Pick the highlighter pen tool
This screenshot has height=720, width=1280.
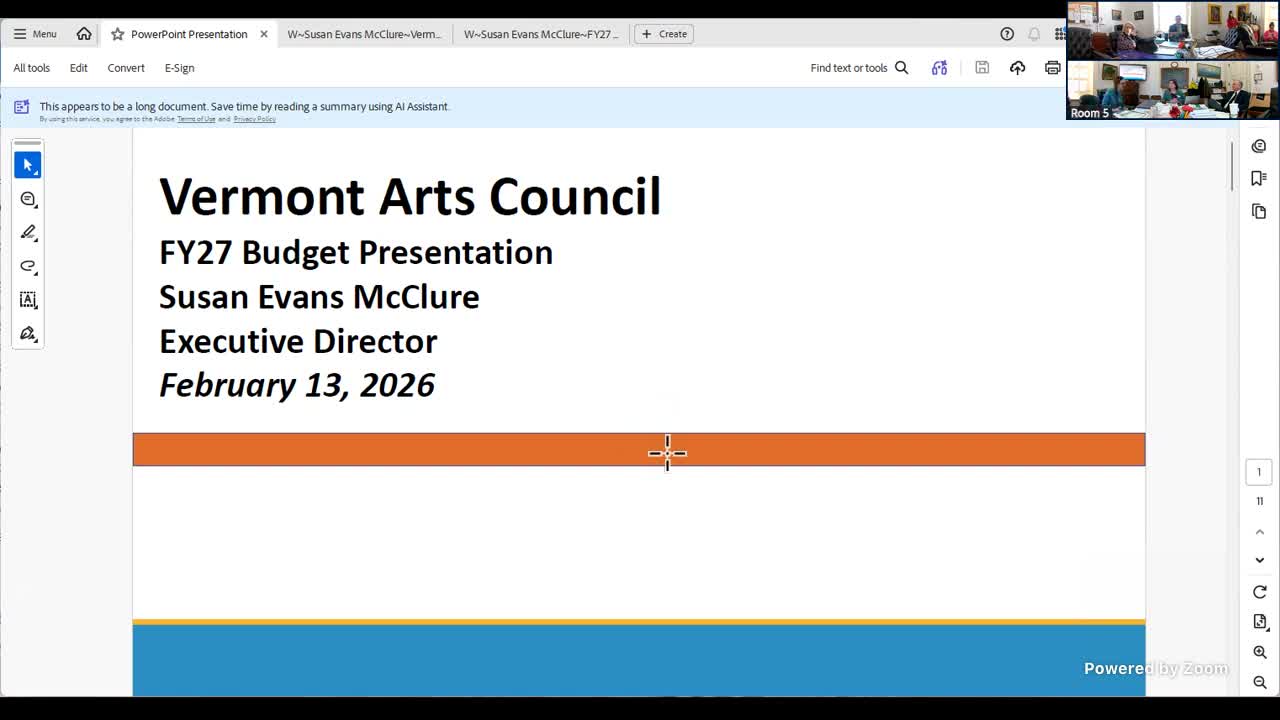tap(28, 232)
